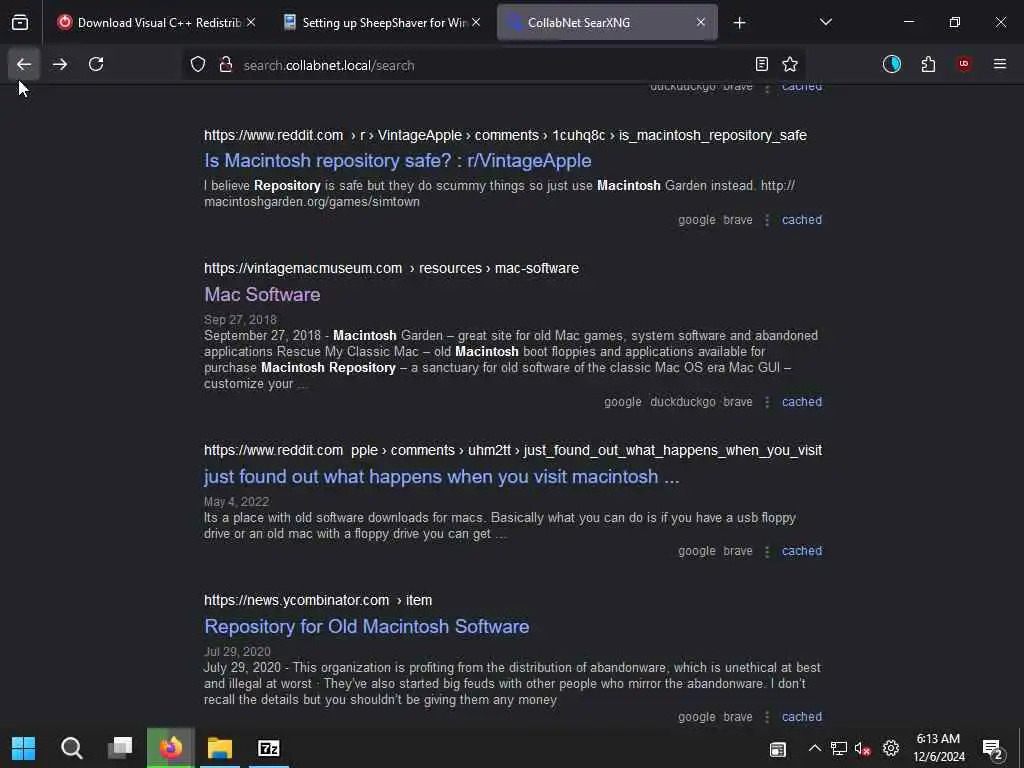Close the CollabNet SearXNG tab
Image resolution: width=1024 pixels, height=768 pixels.
[x=701, y=22]
